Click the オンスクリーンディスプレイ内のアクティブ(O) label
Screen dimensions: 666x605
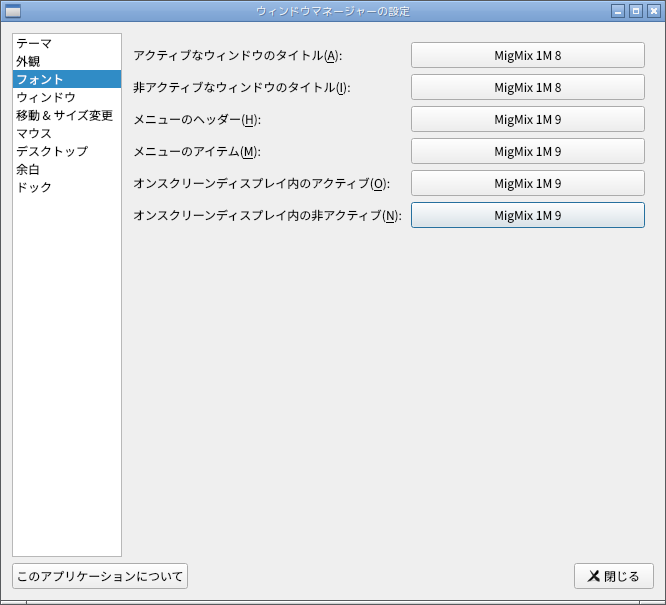[x=262, y=184]
